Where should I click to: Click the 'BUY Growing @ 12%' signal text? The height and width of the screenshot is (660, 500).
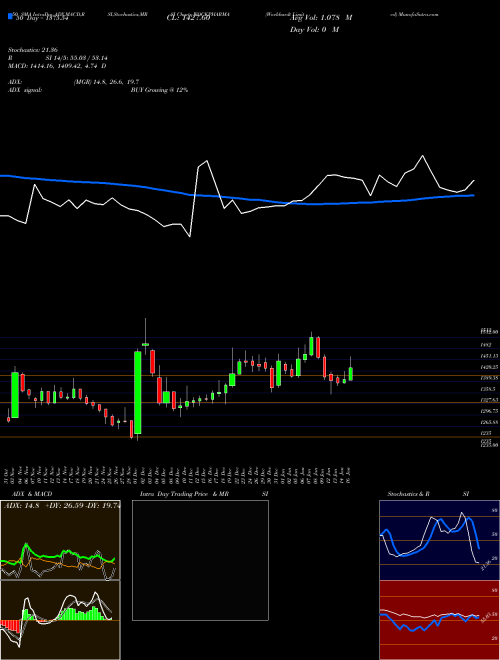(159, 90)
